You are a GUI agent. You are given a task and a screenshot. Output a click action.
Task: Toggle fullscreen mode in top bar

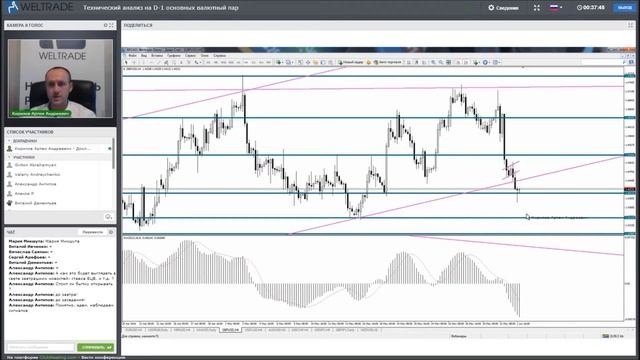tap(537, 7)
